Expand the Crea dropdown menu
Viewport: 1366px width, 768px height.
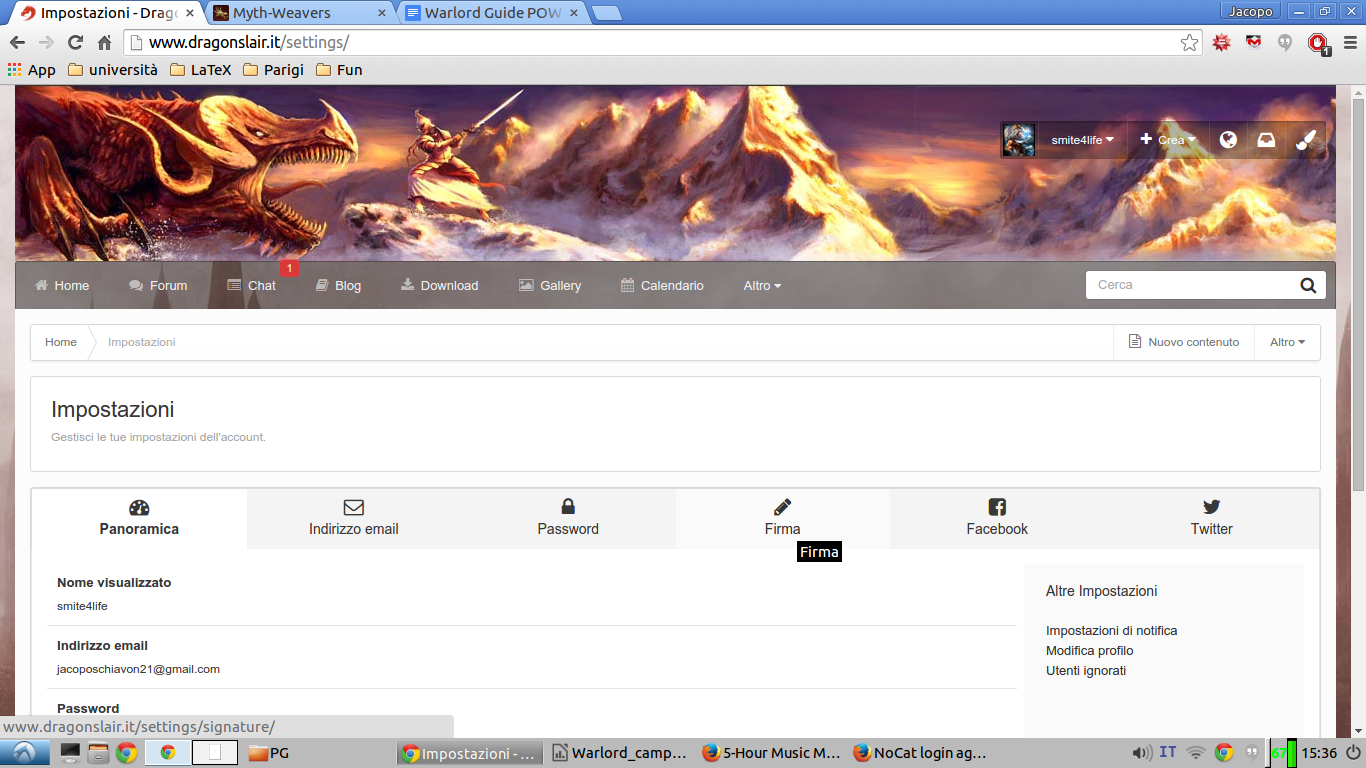1168,140
